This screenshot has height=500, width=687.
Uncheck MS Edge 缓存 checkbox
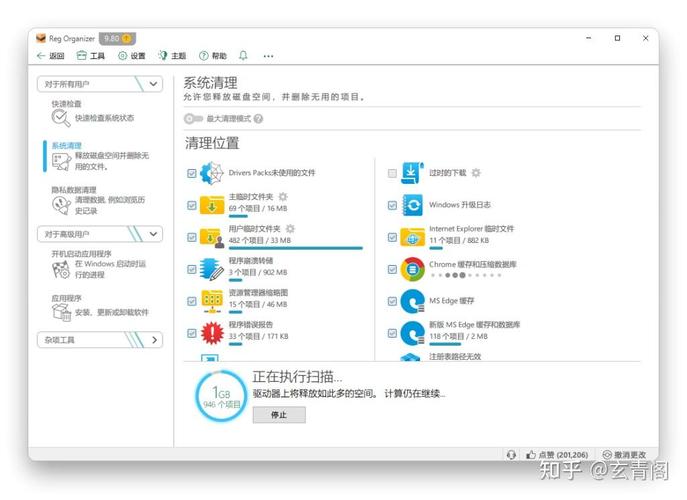coord(393,301)
